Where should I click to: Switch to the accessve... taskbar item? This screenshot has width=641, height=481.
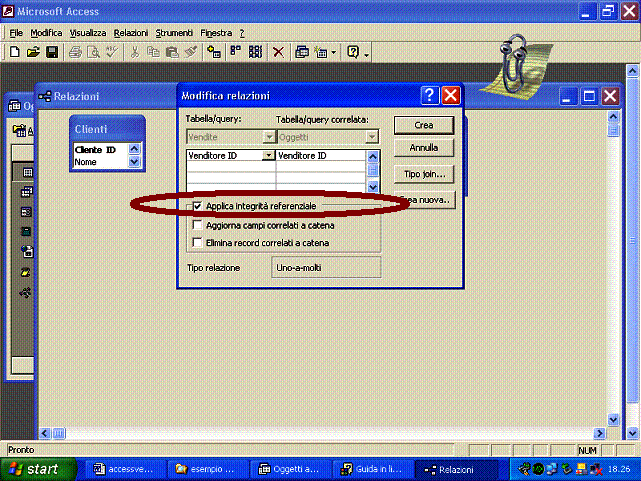coord(126,470)
